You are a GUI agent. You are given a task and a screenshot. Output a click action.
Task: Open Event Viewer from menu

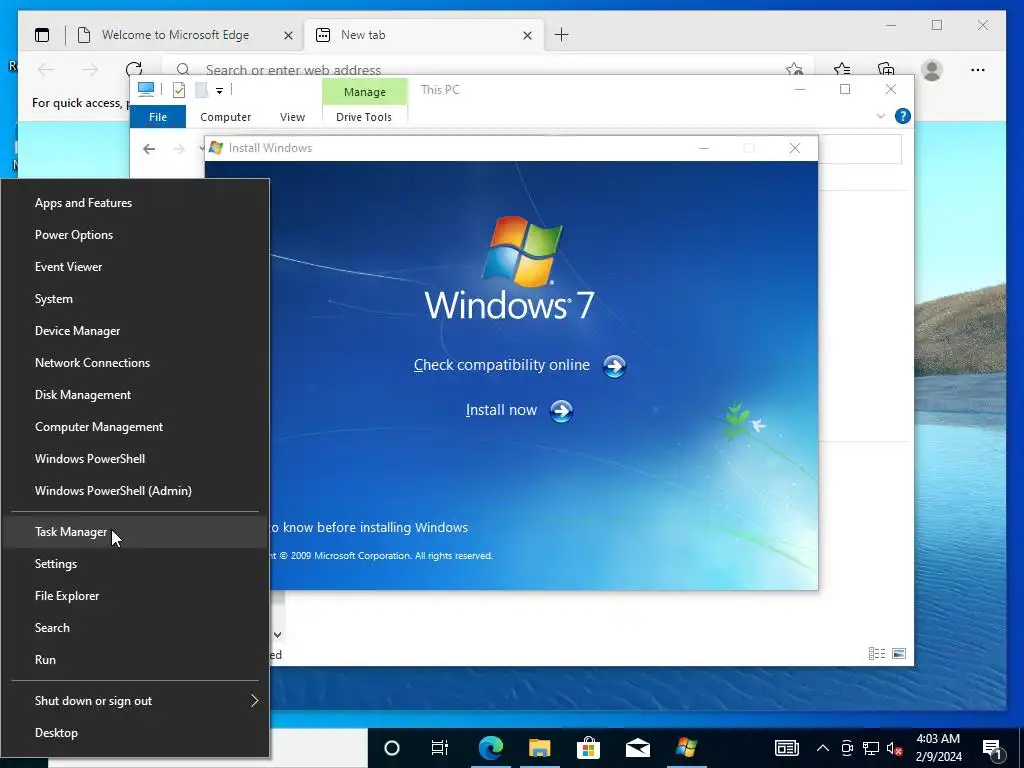[x=136, y=267]
